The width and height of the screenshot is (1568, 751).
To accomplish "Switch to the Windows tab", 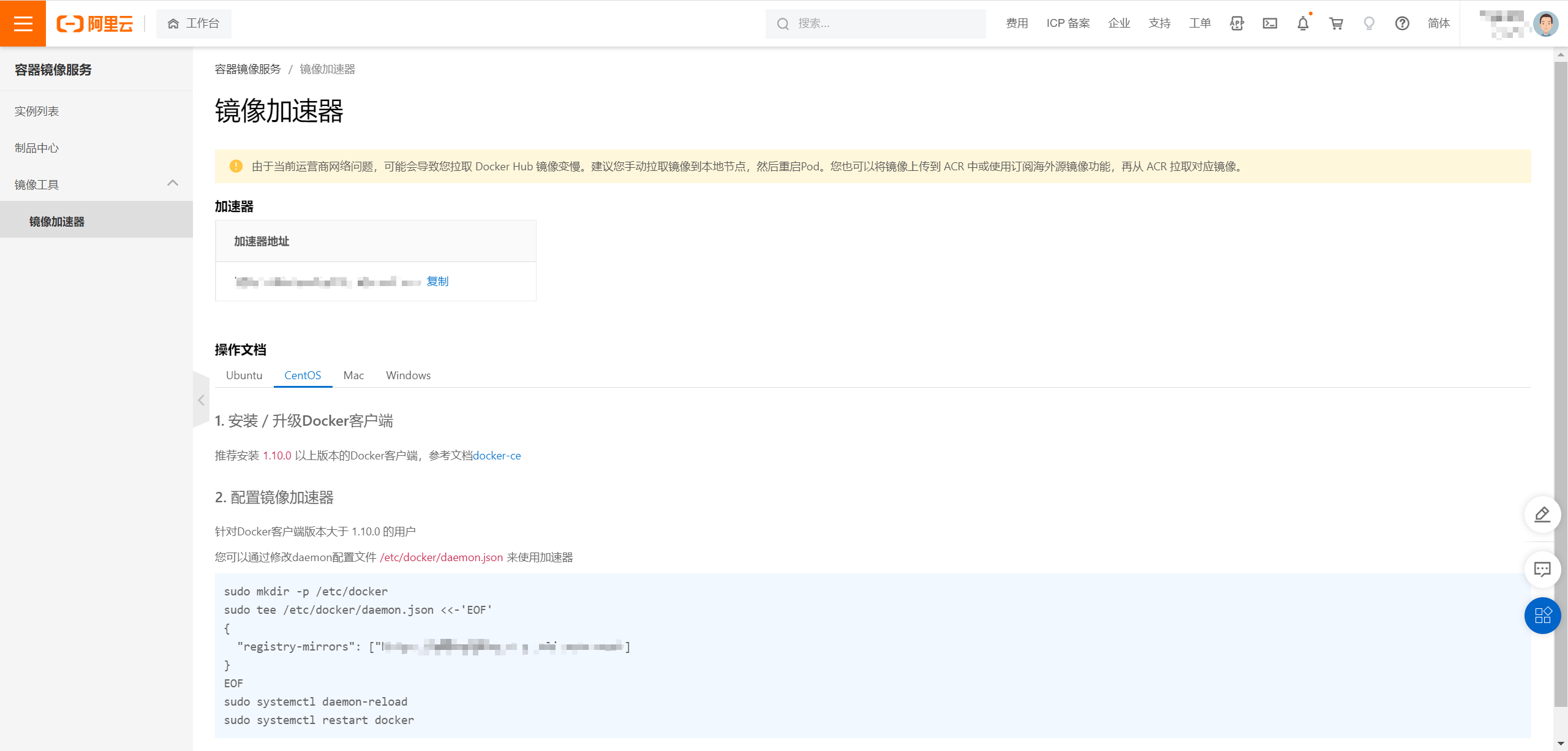I will click(408, 375).
